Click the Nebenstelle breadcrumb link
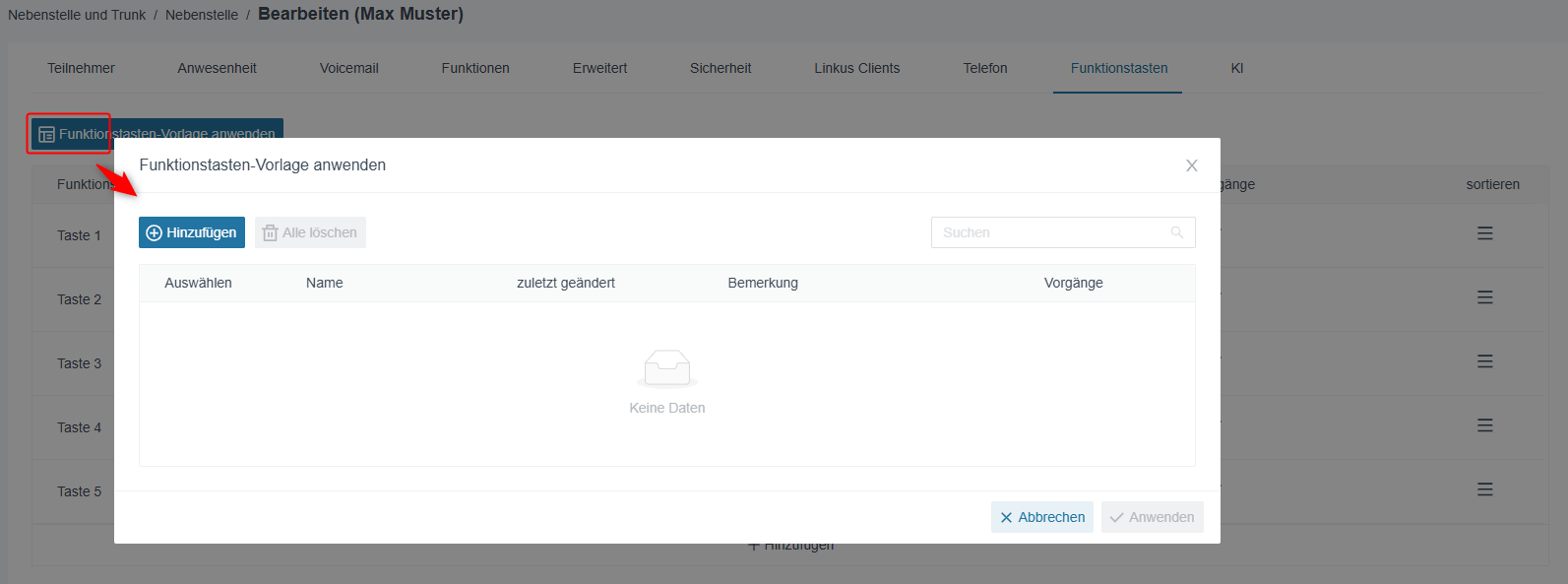Viewport: 1568px width, 584px height. [x=202, y=15]
